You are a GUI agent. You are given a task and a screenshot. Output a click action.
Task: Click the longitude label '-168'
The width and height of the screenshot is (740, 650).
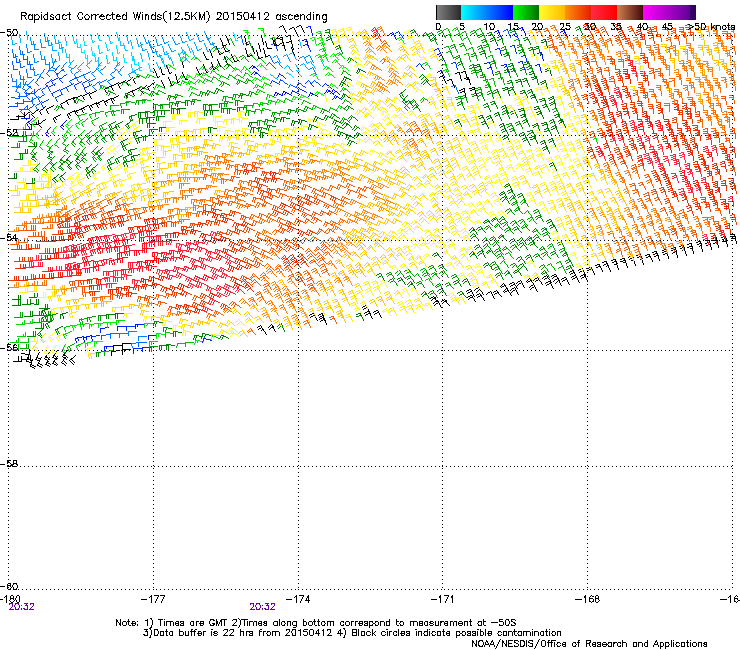[588, 599]
